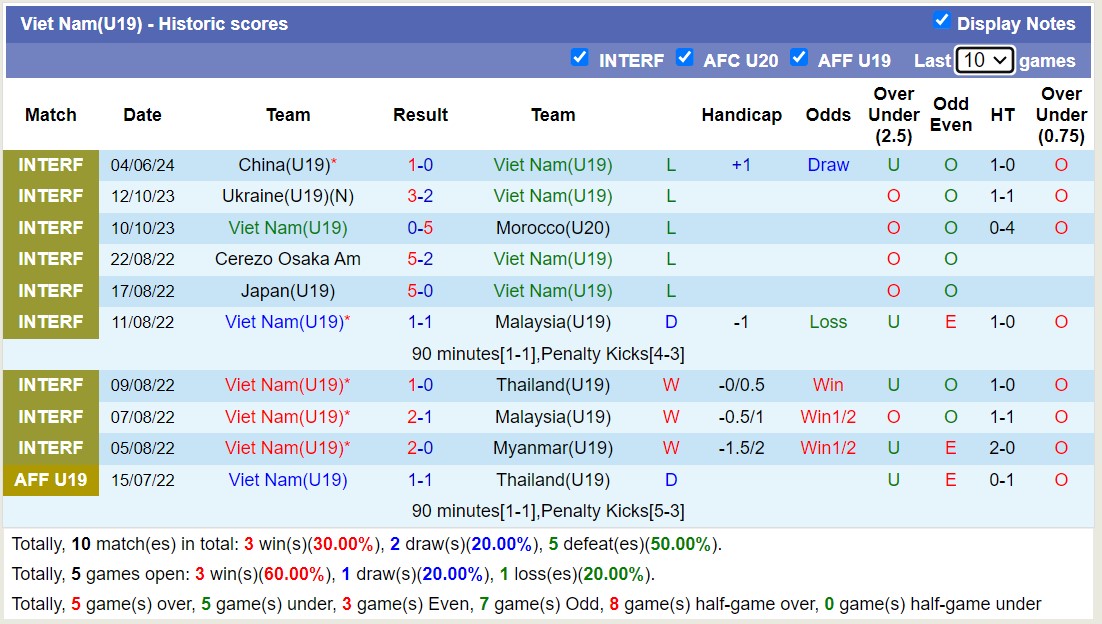Click the Handicap column header
Viewport: 1102px width, 624px height.
click(x=741, y=115)
